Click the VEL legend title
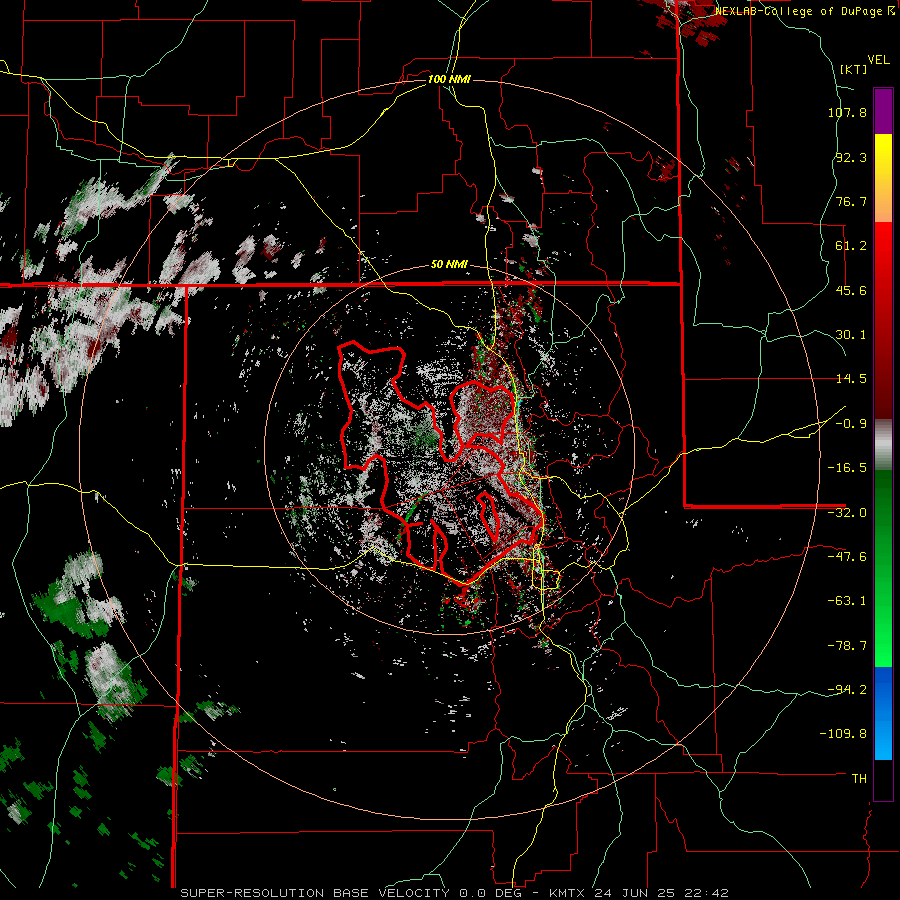 [878, 60]
